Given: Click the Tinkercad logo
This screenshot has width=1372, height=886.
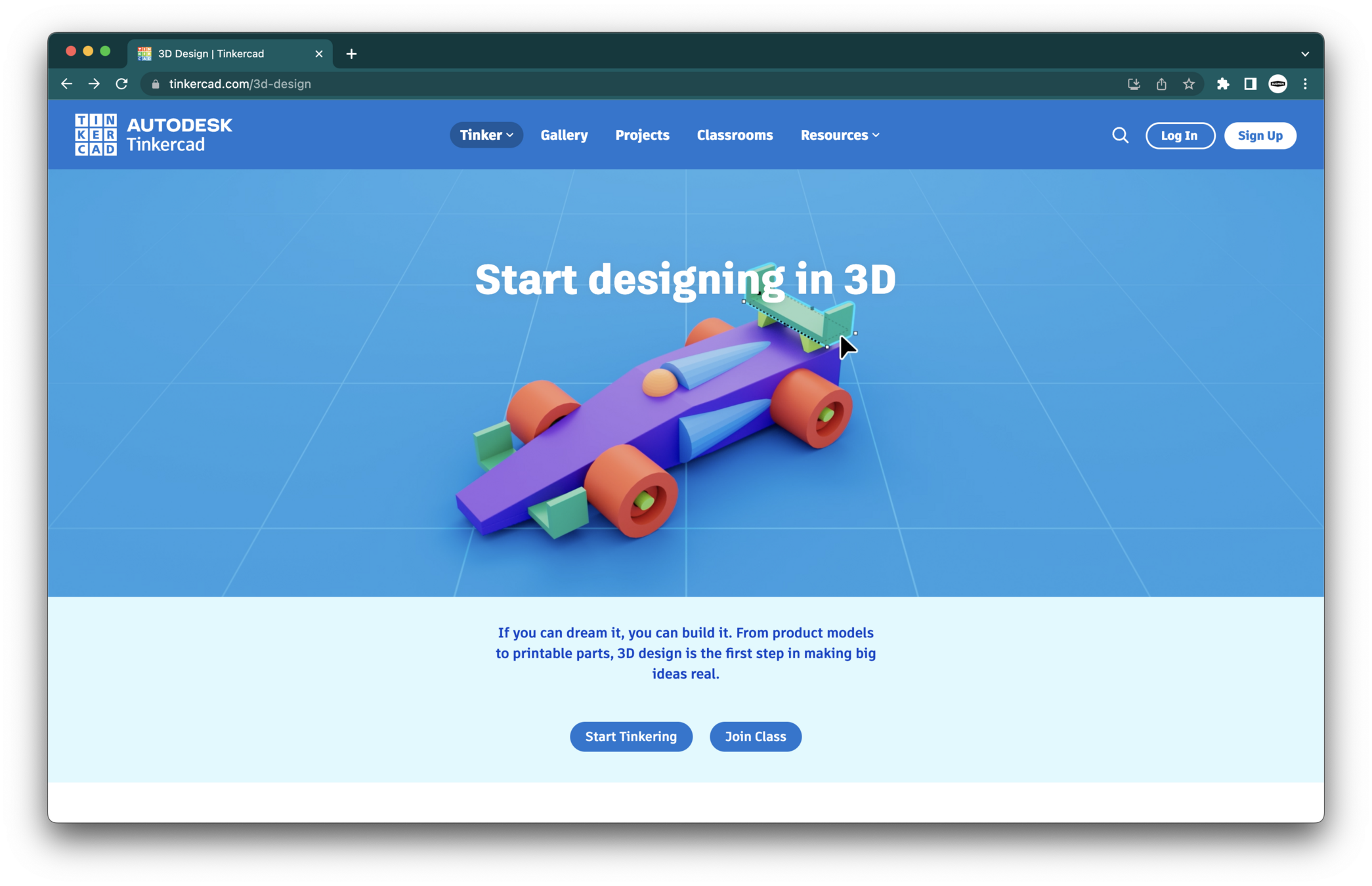Looking at the screenshot, I should tap(153, 135).
